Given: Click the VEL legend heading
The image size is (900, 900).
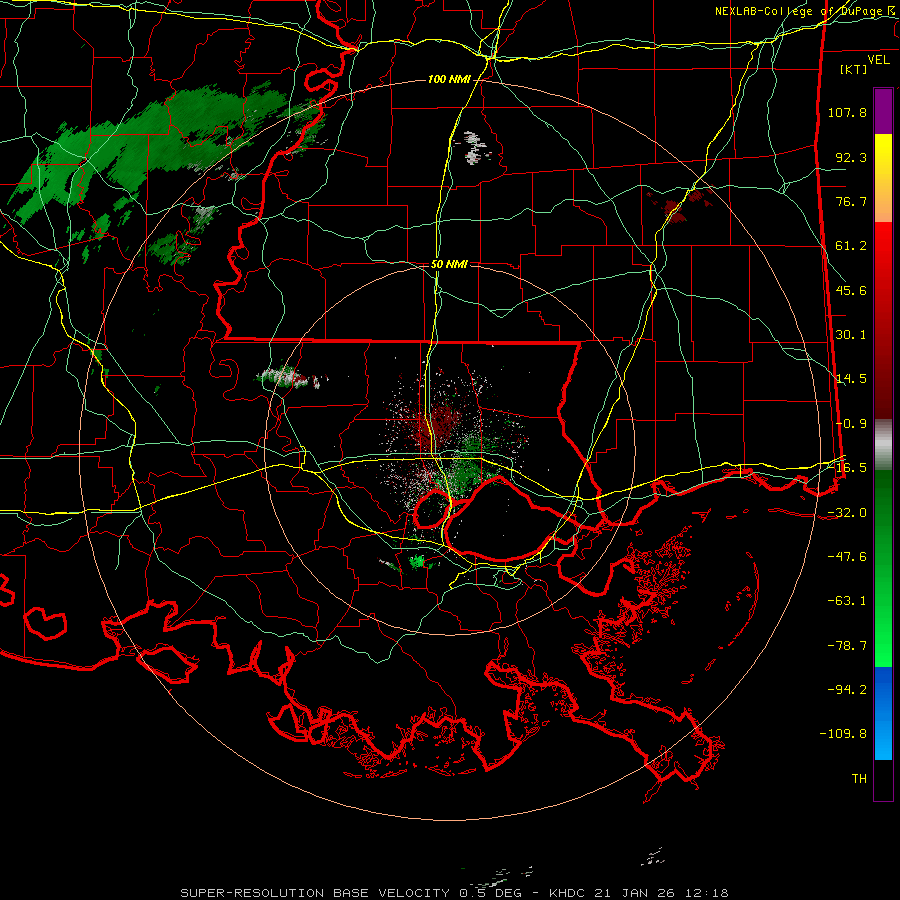Looking at the screenshot, I should pos(878,60).
